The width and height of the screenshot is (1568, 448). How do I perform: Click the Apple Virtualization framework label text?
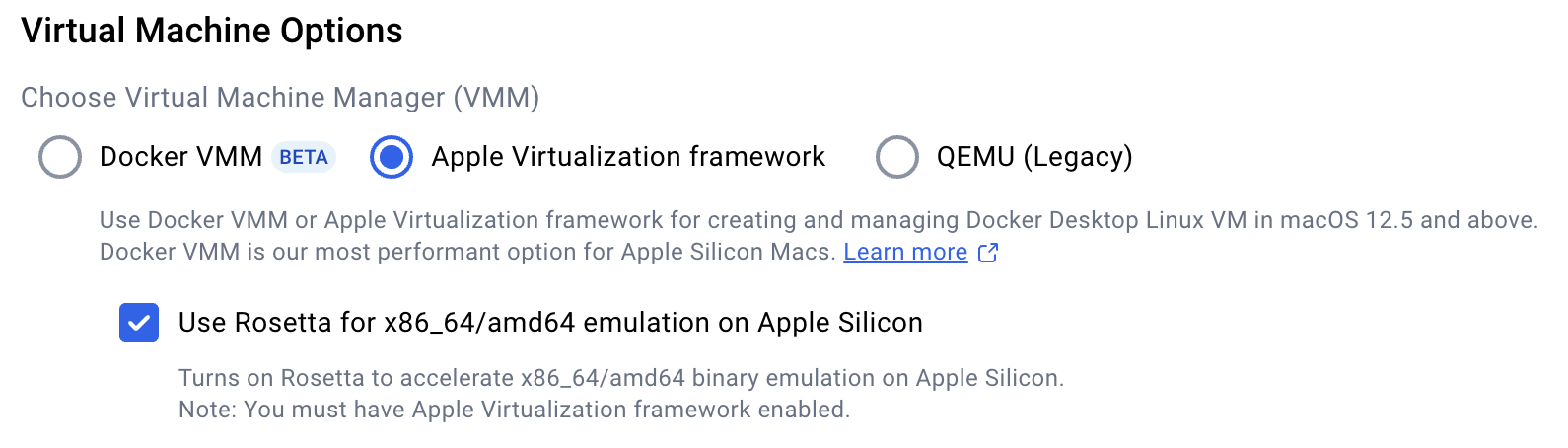pyautogui.click(x=628, y=157)
